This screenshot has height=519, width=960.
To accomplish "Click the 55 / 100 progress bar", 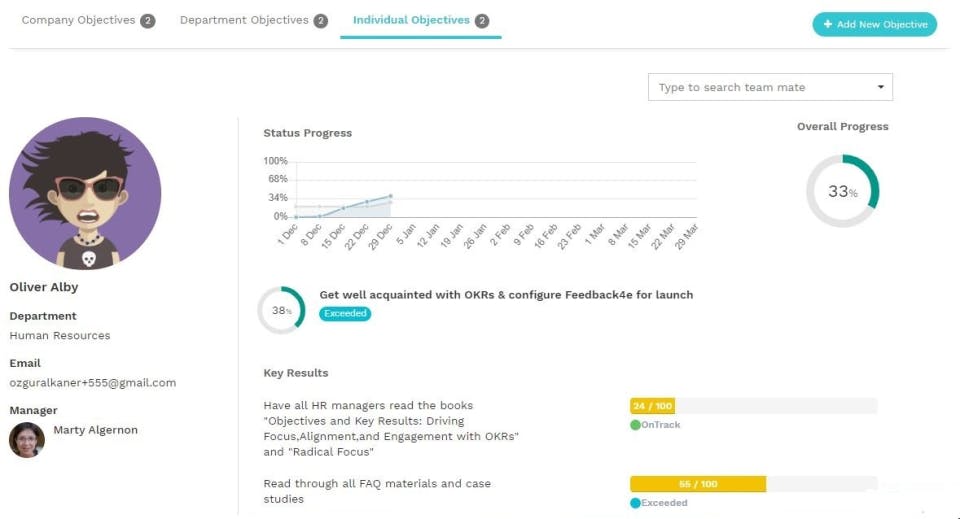I will click(x=753, y=484).
